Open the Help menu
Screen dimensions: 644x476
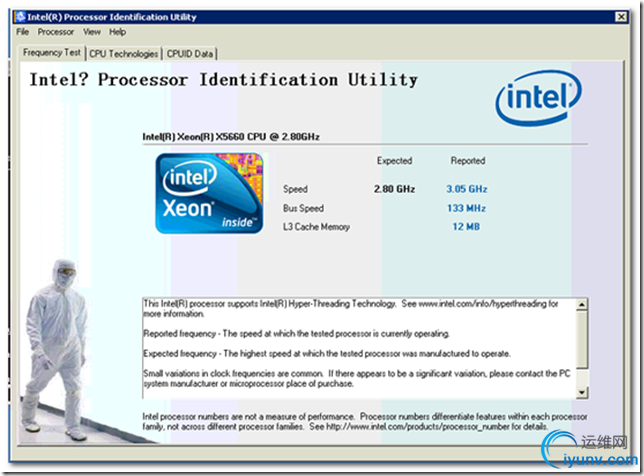[x=117, y=32]
